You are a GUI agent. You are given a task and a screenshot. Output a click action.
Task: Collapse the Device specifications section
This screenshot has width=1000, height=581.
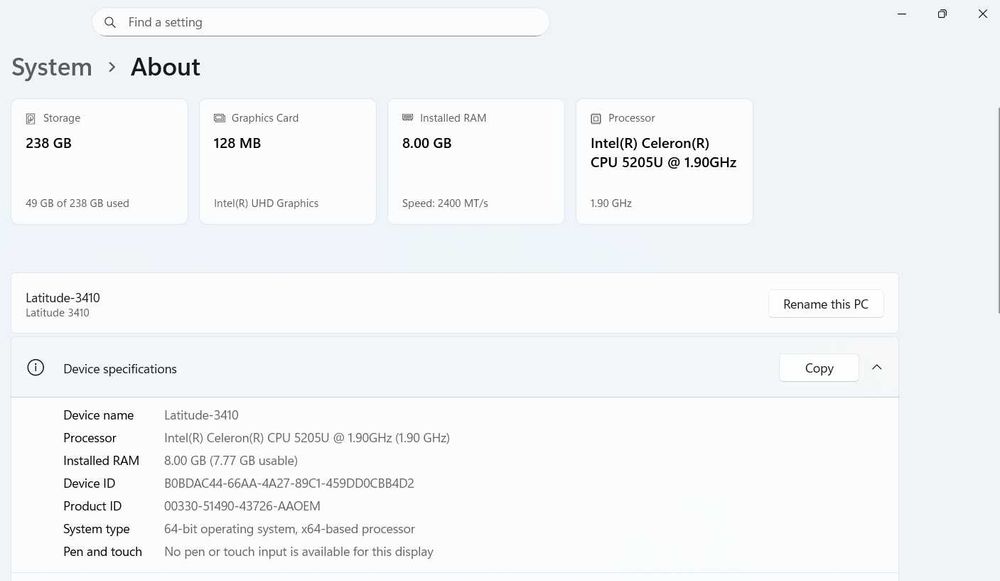click(877, 368)
